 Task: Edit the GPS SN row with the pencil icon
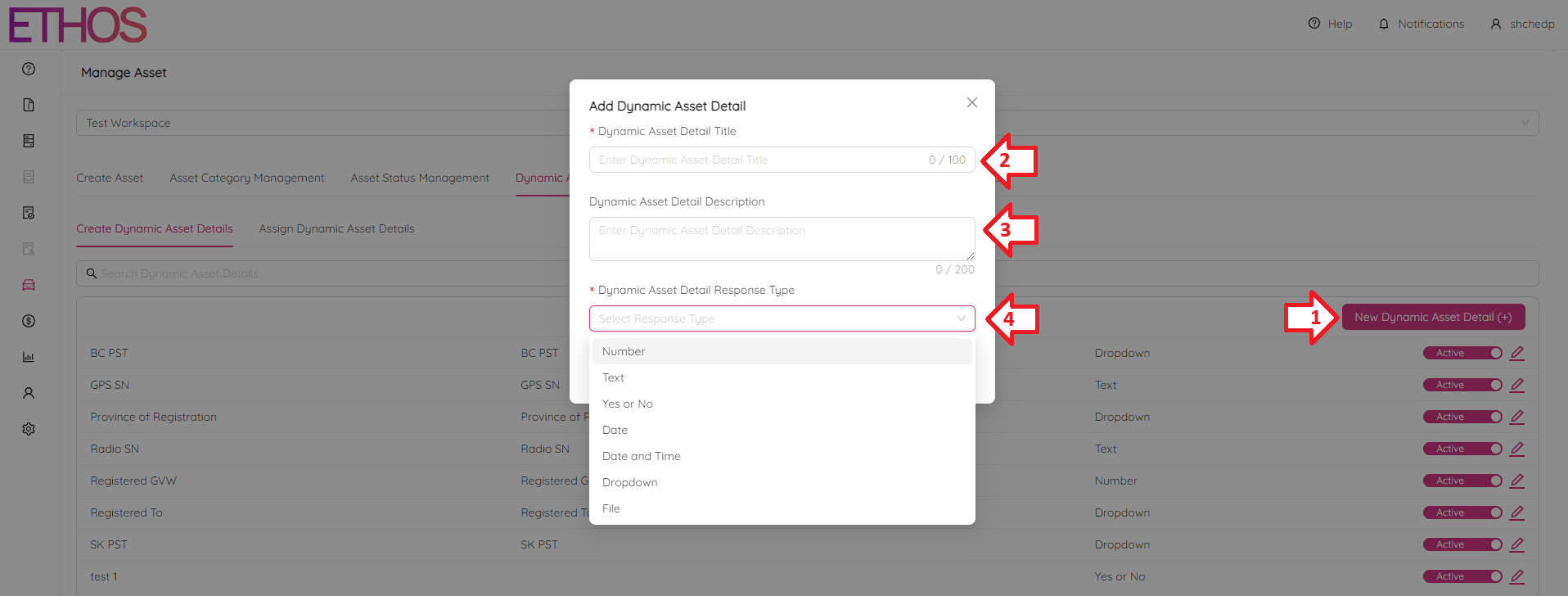click(1516, 385)
